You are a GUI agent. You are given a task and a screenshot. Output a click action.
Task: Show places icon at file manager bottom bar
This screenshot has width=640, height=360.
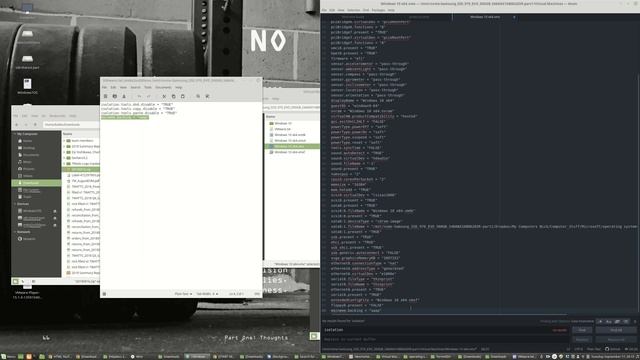(x=16, y=281)
